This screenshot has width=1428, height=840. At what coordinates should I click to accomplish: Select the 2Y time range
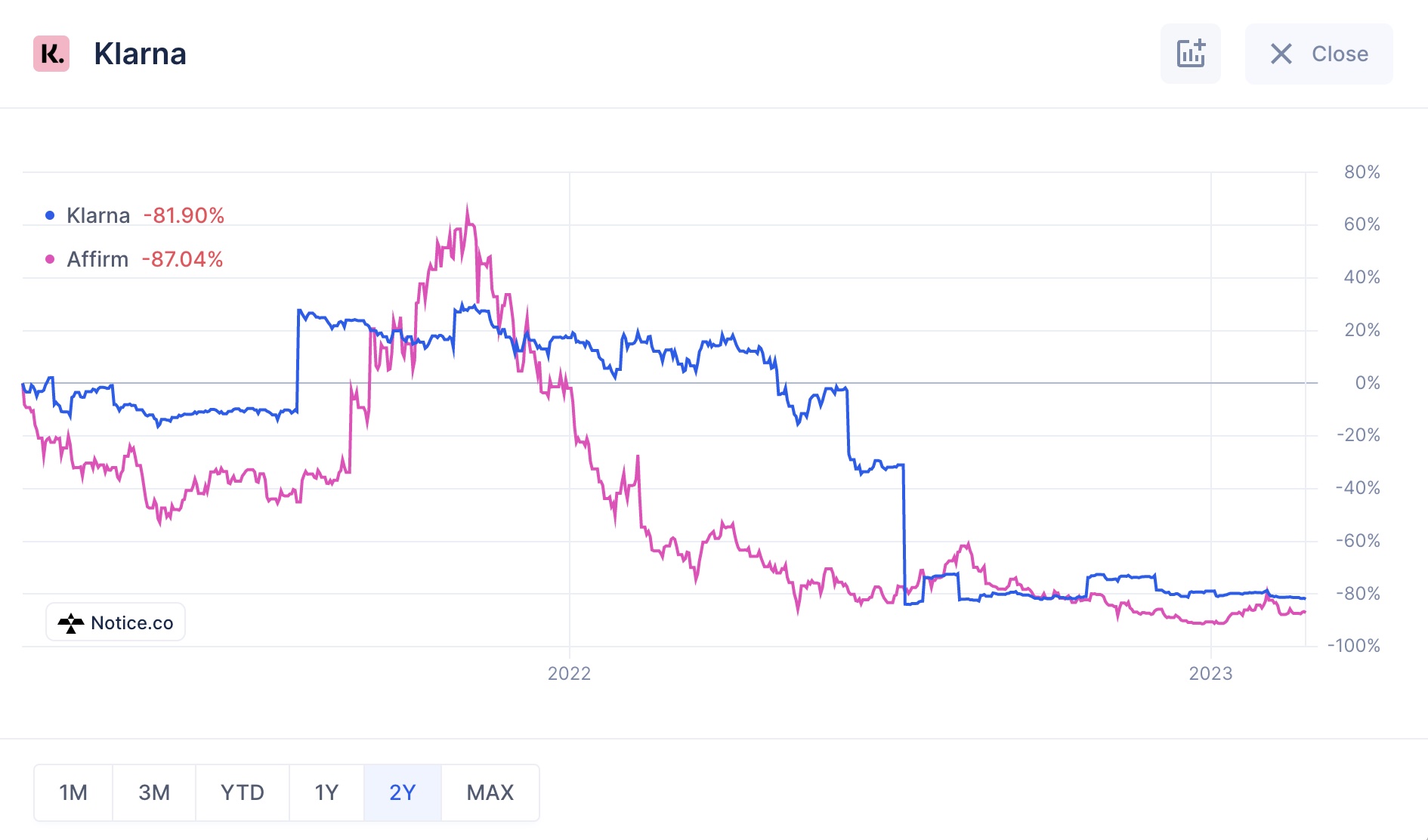pos(403,792)
